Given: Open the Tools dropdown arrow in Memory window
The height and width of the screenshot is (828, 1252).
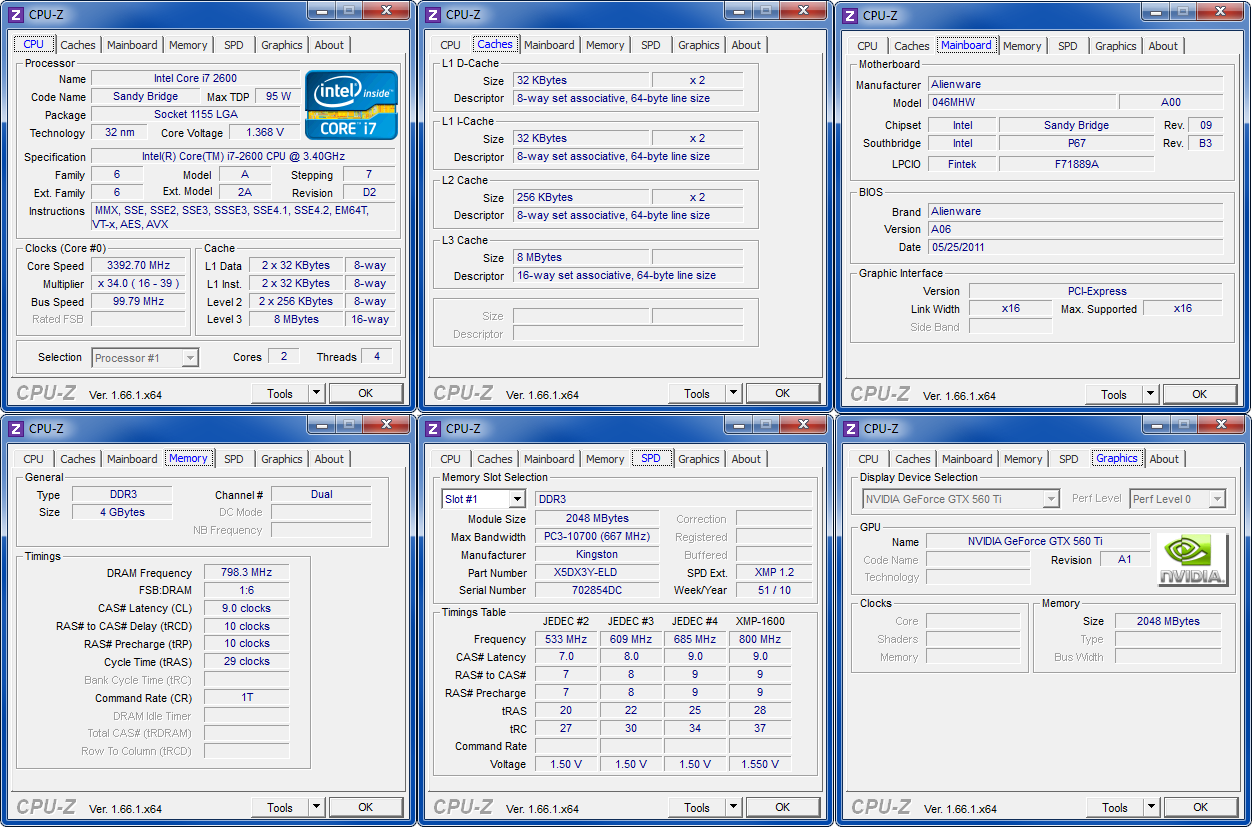Looking at the screenshot, I should [317, 808].
